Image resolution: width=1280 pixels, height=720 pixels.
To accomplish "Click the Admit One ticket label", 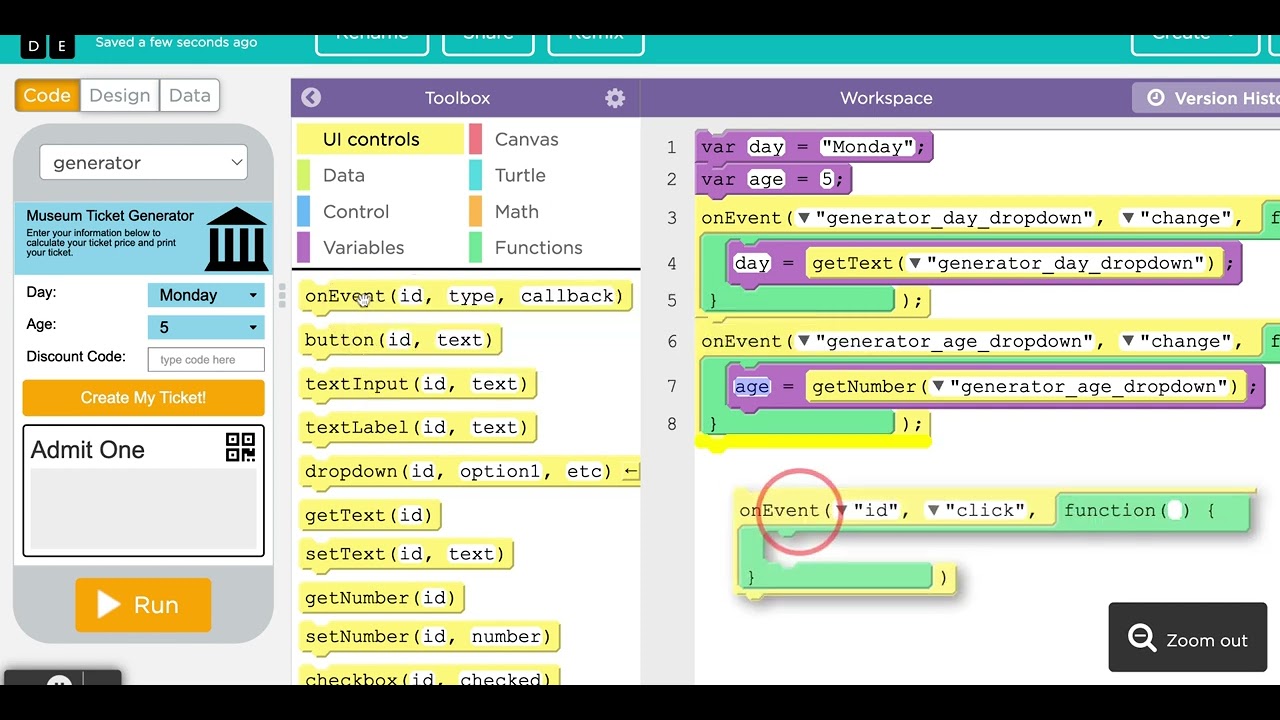I will pyautogui.click(x=88, y=450).
